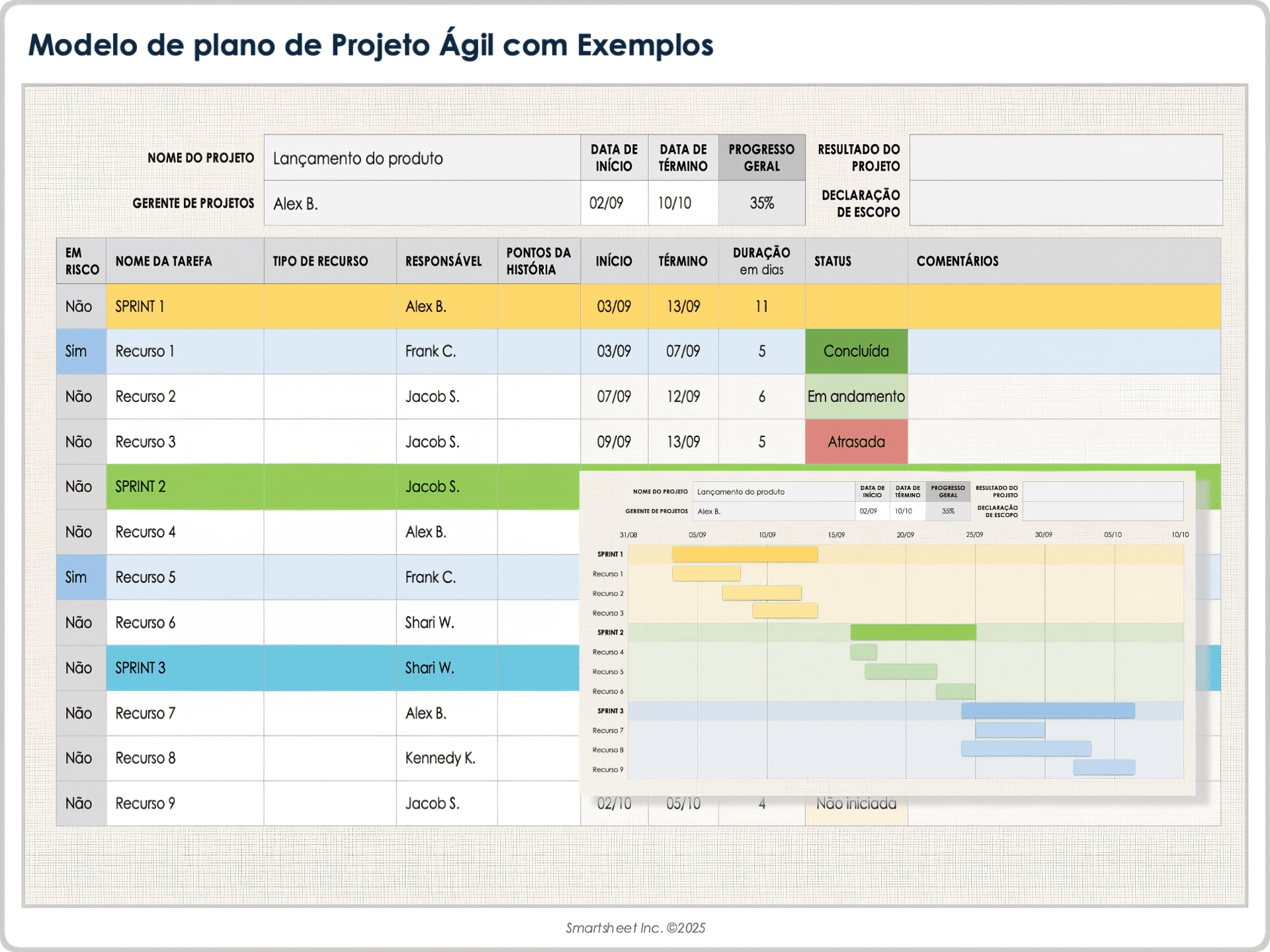The image size is (1270, 952).
Task: Click the Concluída status cell for Recurso 1
Action: (856, 351)
